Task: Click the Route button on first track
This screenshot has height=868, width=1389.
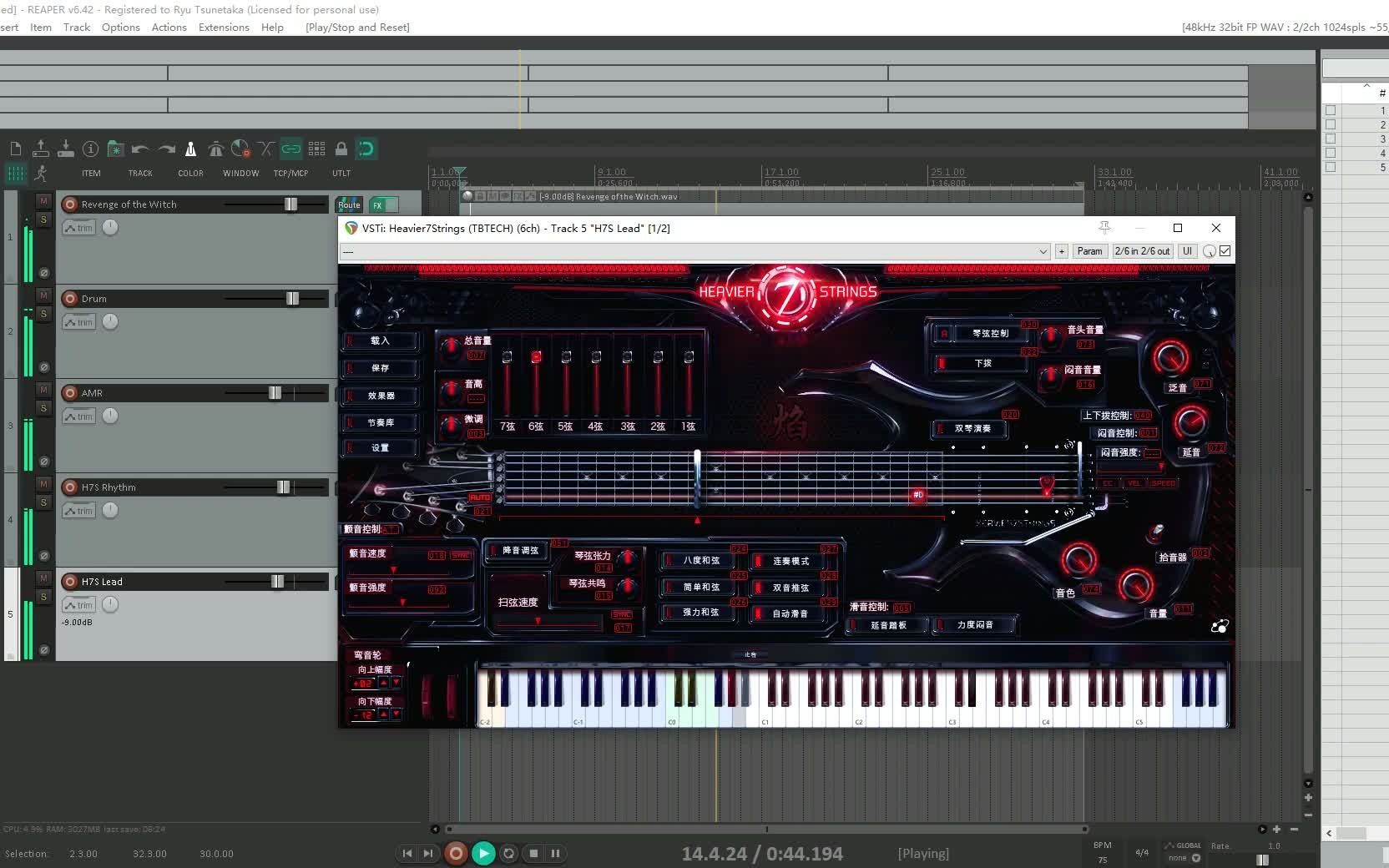Action: (x=349, y=204)
